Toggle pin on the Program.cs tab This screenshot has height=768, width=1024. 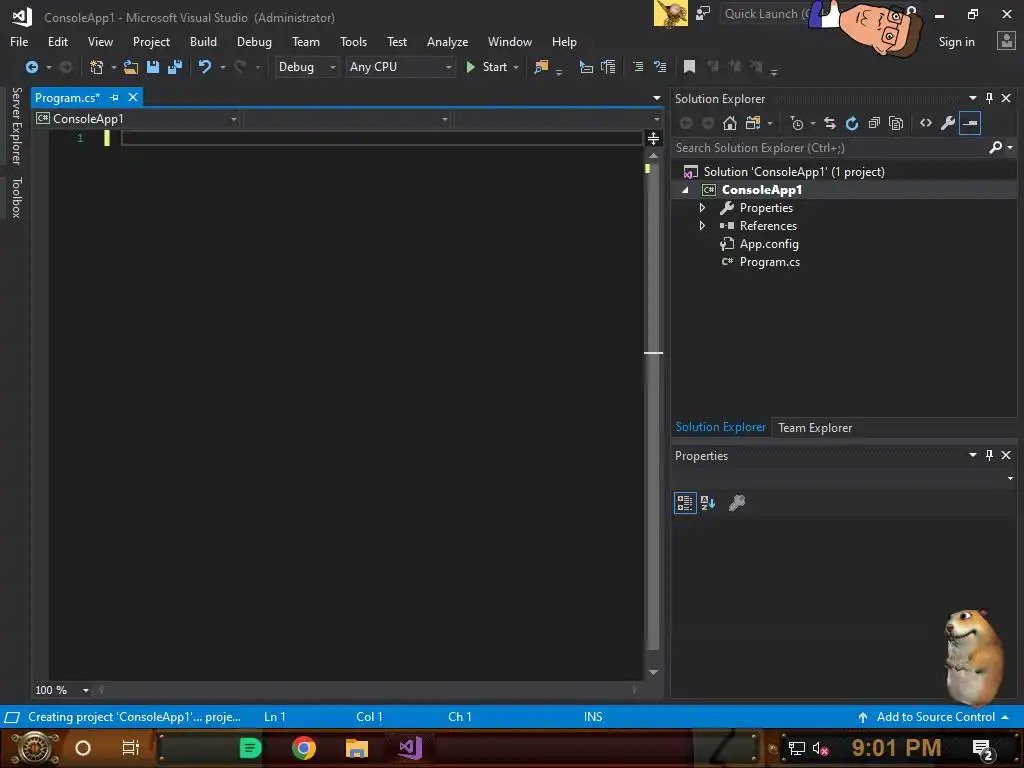coord(114,97)
